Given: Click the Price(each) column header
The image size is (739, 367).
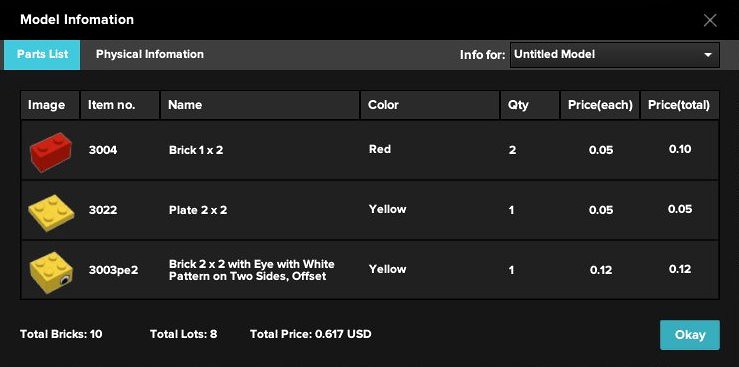Looking at the screenshot, I should click(600, 105).
